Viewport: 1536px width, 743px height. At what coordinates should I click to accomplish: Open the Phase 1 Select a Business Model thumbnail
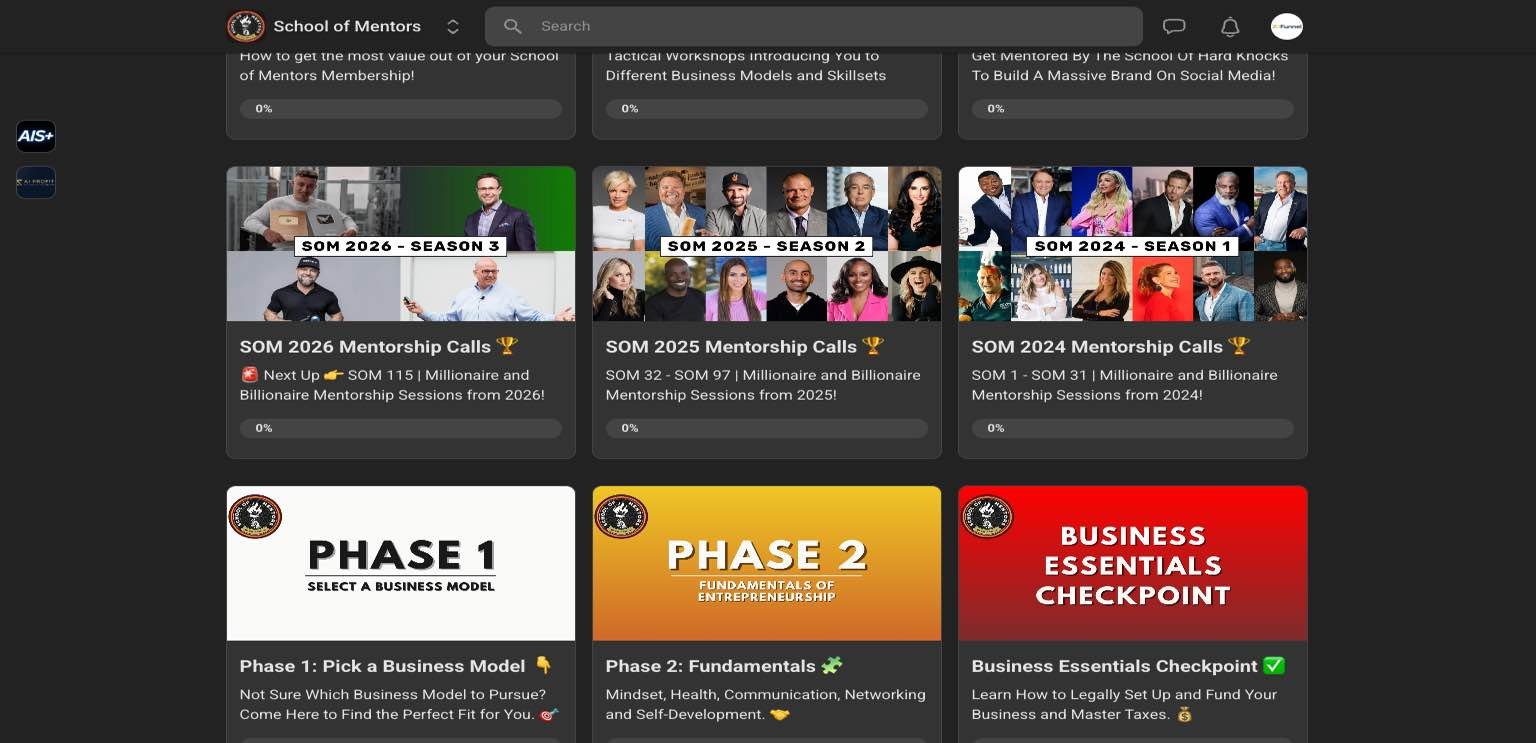pos(400,563)
